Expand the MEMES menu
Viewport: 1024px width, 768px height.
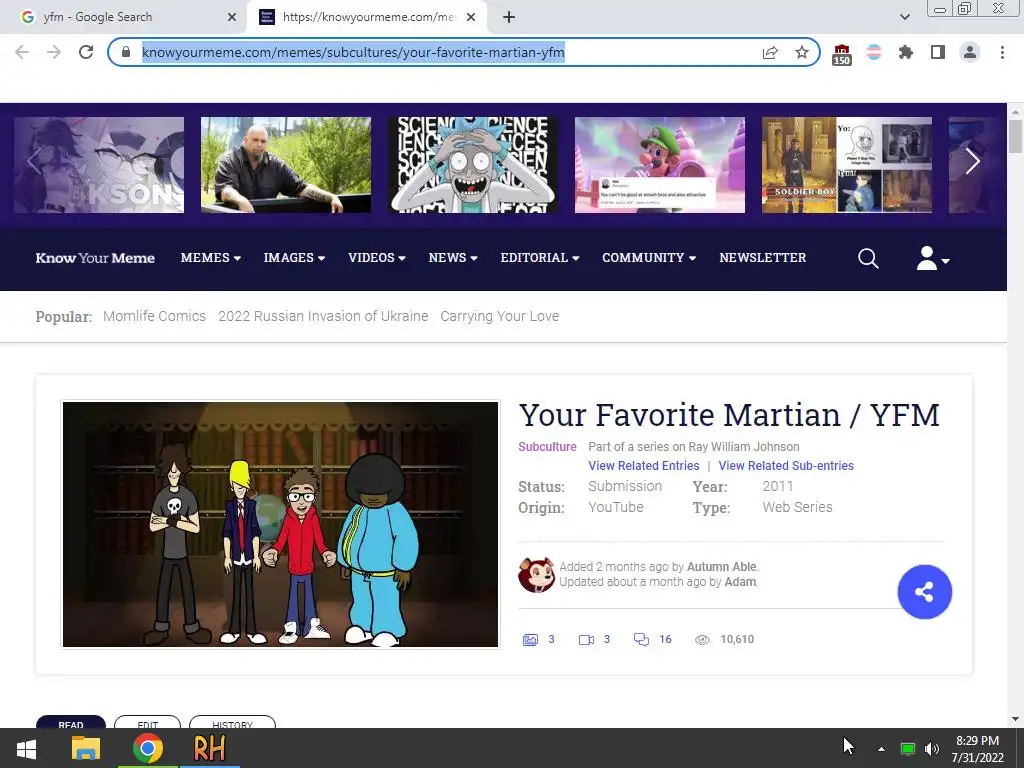(x=210, y=258)
